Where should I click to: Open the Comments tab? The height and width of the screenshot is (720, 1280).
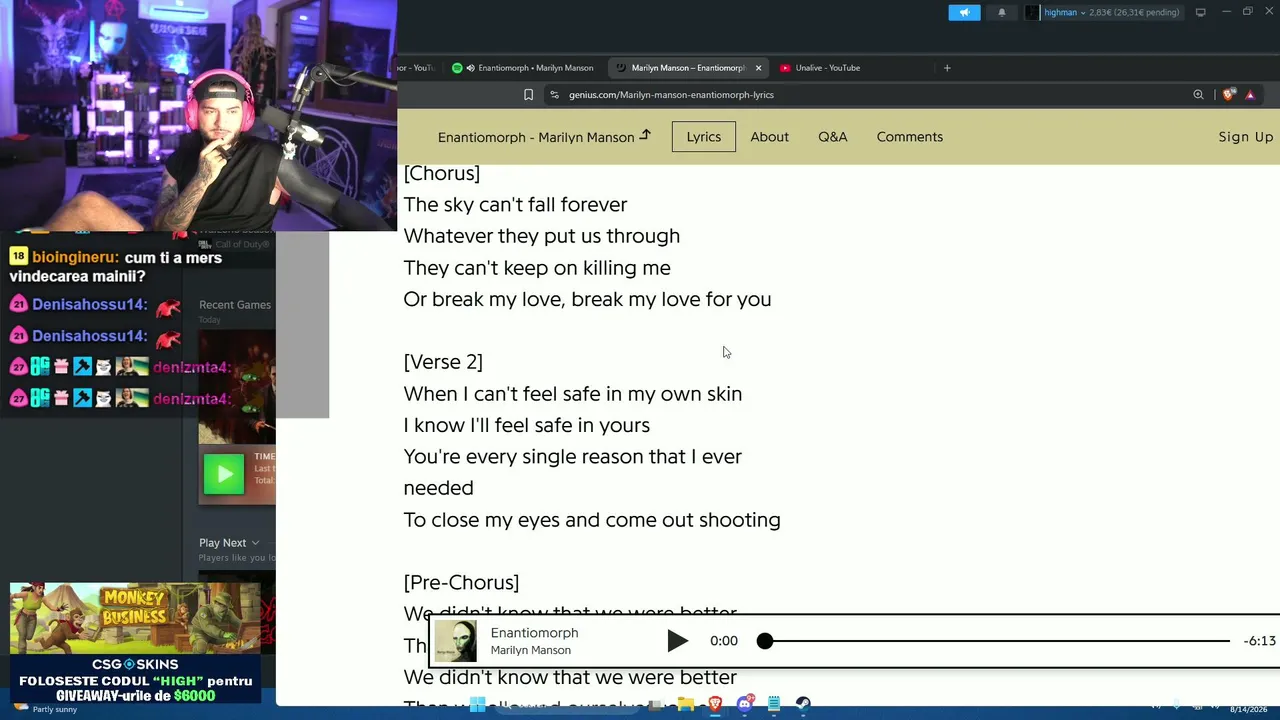(910, 137)
